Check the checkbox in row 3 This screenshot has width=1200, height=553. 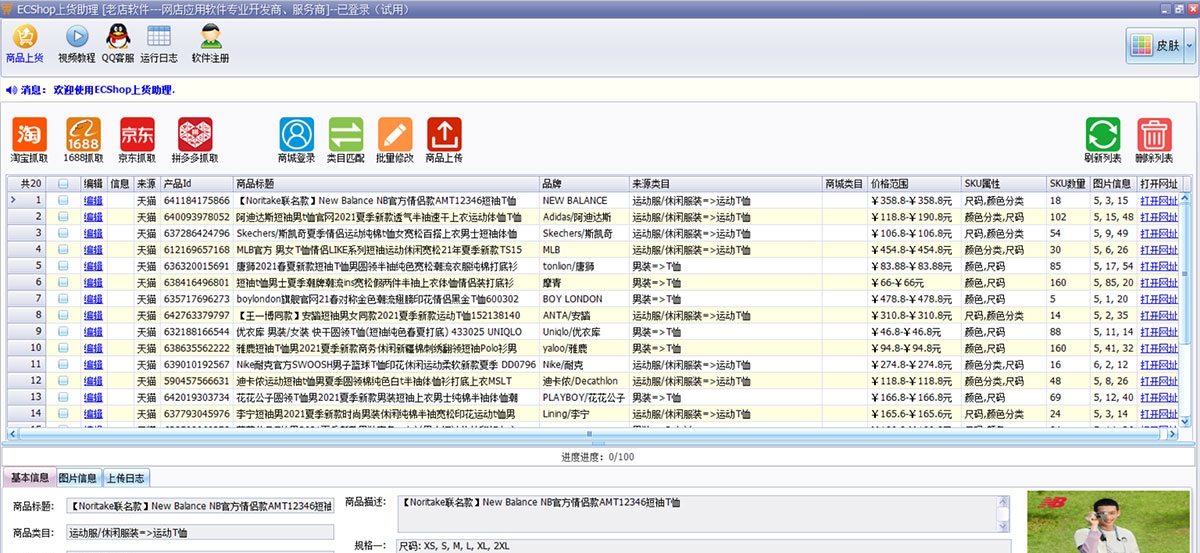63,233
